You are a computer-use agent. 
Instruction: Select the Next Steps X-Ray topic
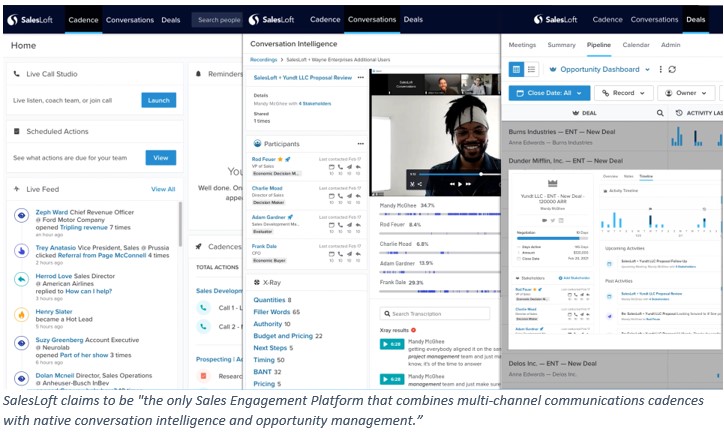coord(270,348)
